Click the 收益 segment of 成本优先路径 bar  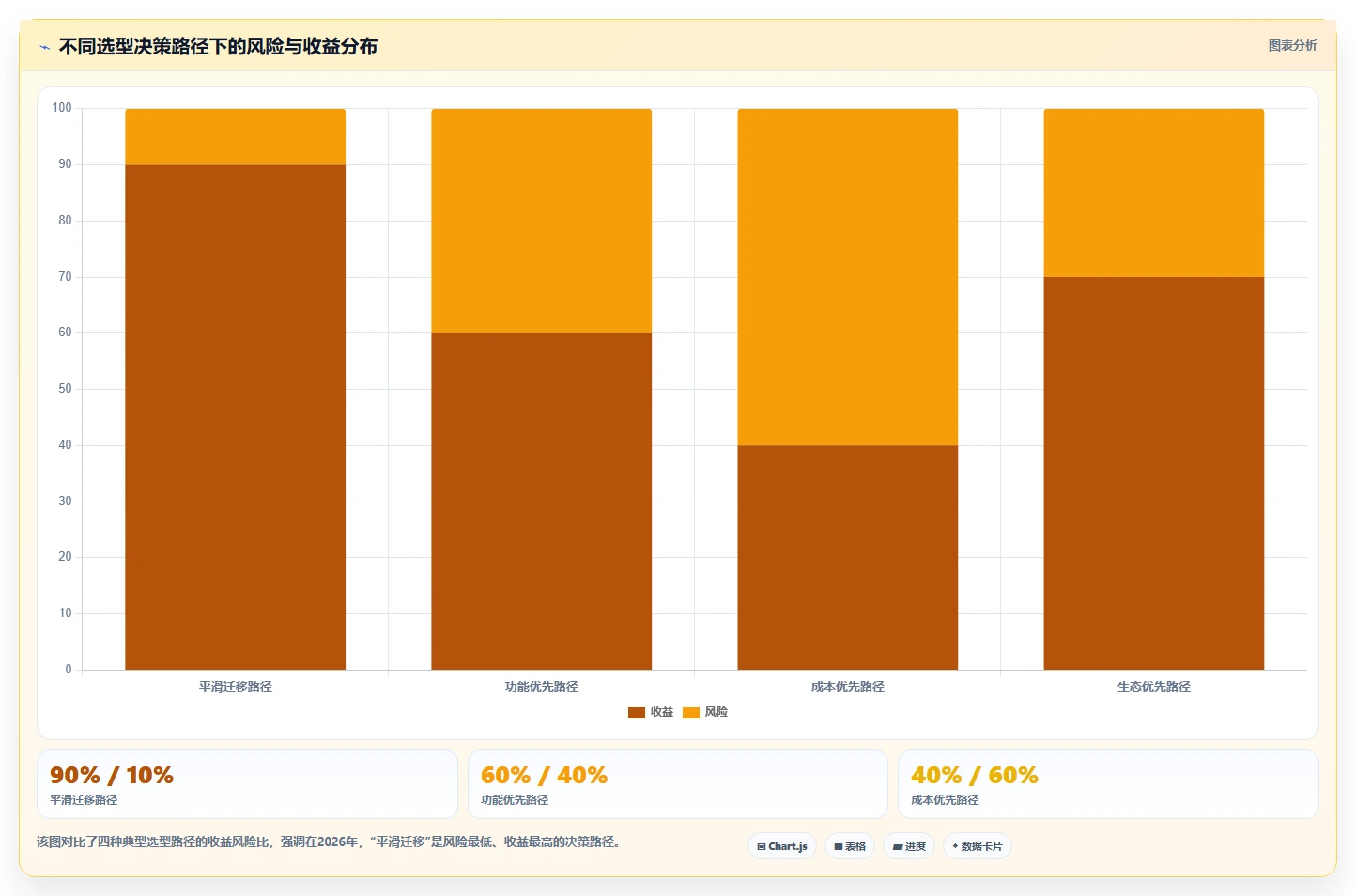pyautogui.click(x=848, y=557)
